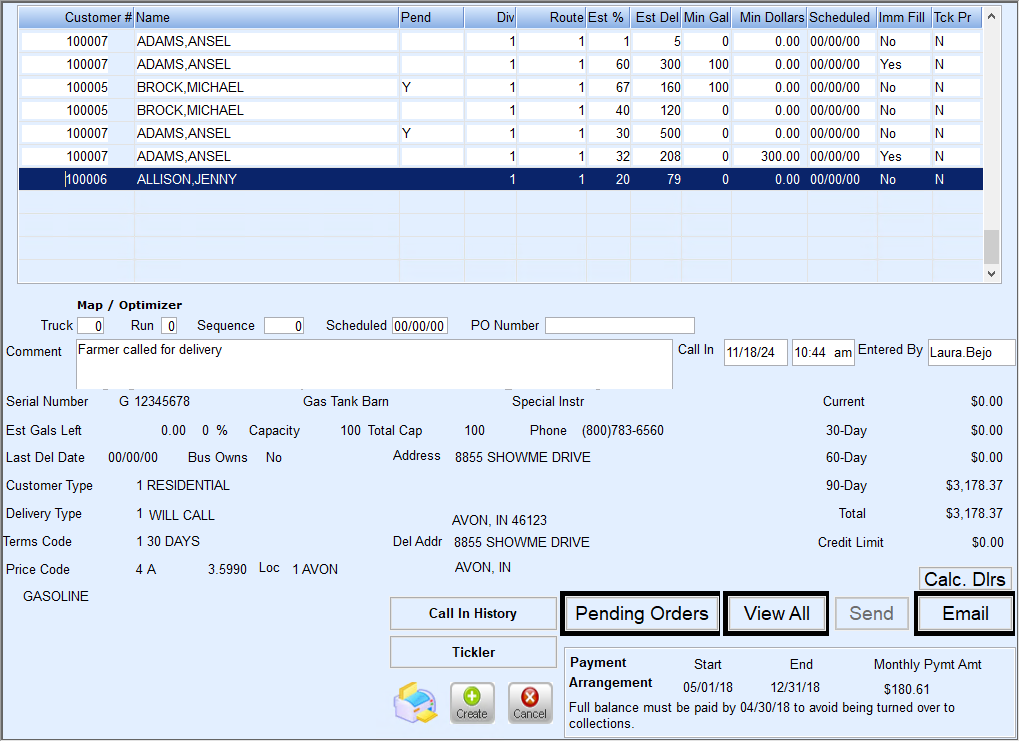Click the Terms Code 30 DAYS value
1019x741 pixels.
click(x=173, y=541)
